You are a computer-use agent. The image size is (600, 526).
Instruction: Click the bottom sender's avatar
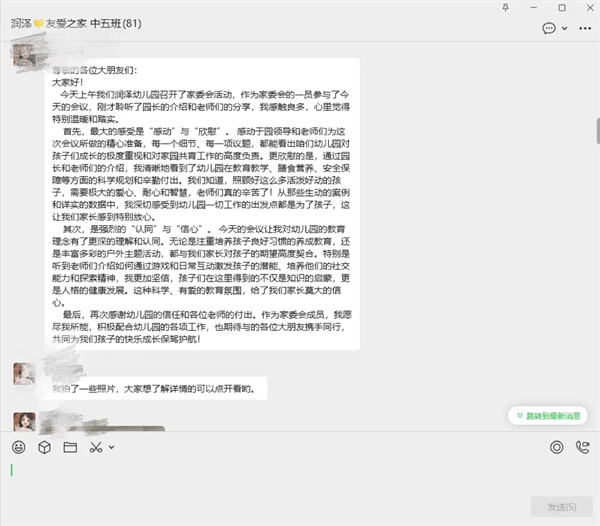25,422
